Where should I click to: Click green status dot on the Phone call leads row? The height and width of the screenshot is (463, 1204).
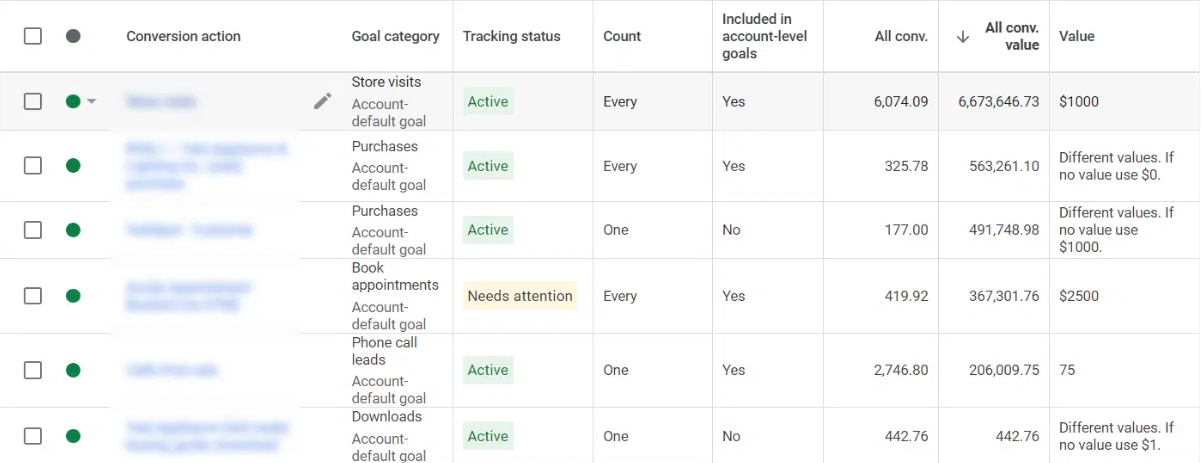(x=73, y=370)
